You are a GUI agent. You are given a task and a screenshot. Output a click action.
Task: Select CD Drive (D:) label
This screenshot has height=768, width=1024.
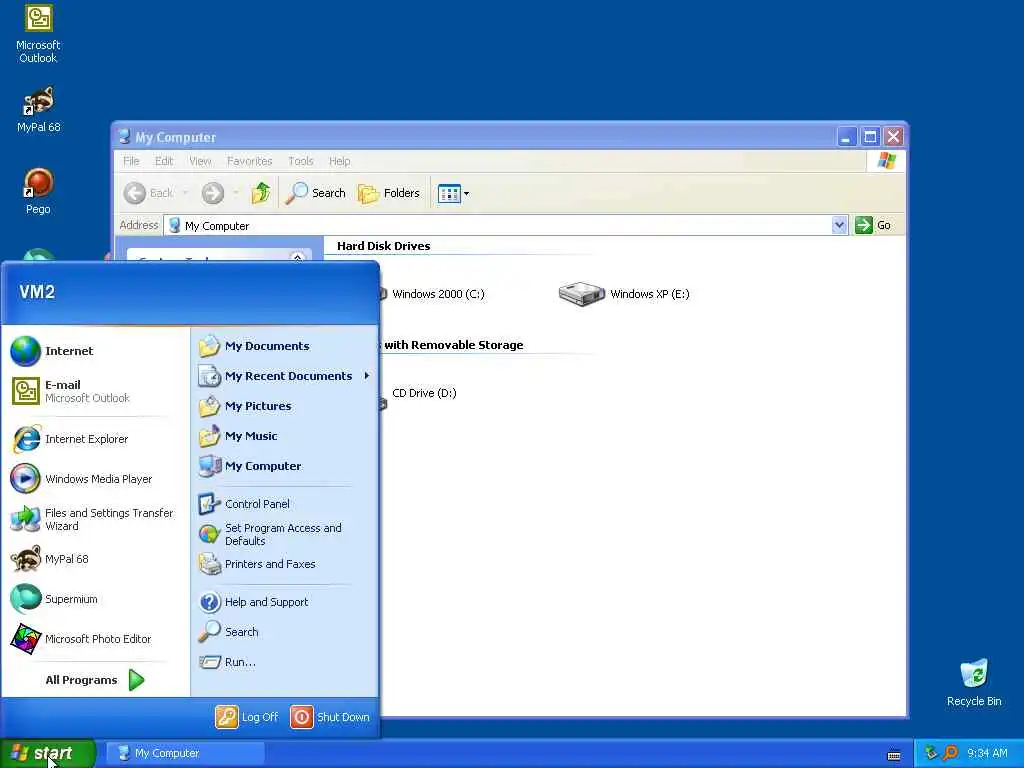click(424, 393)
